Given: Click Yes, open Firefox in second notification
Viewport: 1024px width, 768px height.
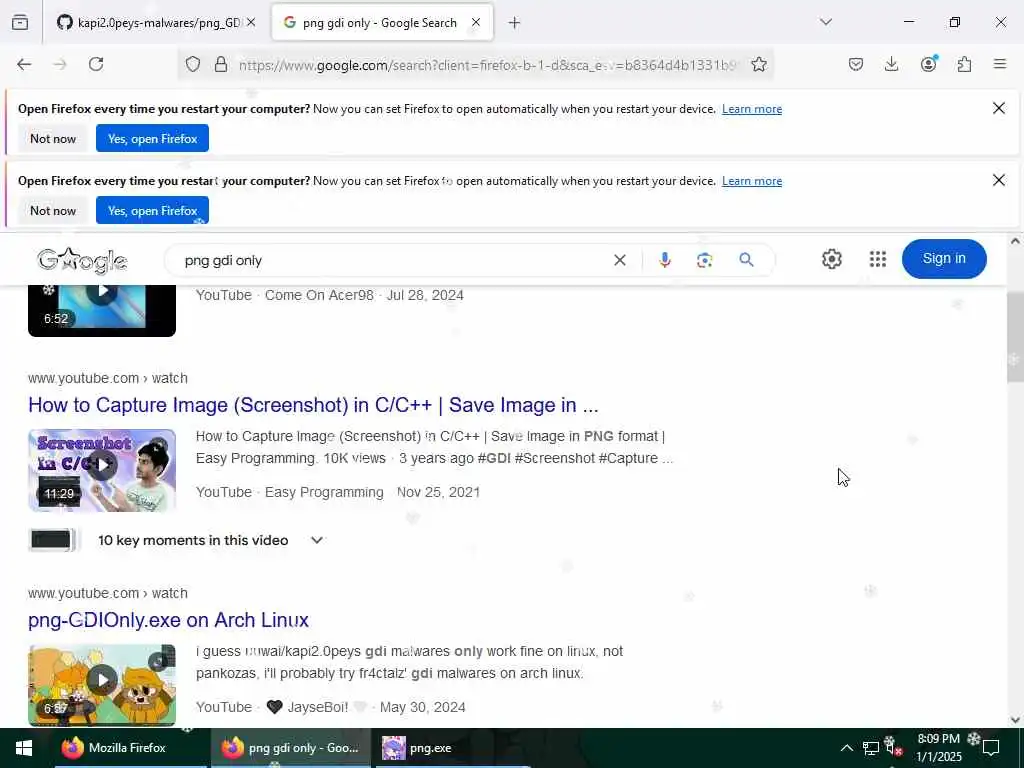Looking at the screenshot, I should pos(152,210).
